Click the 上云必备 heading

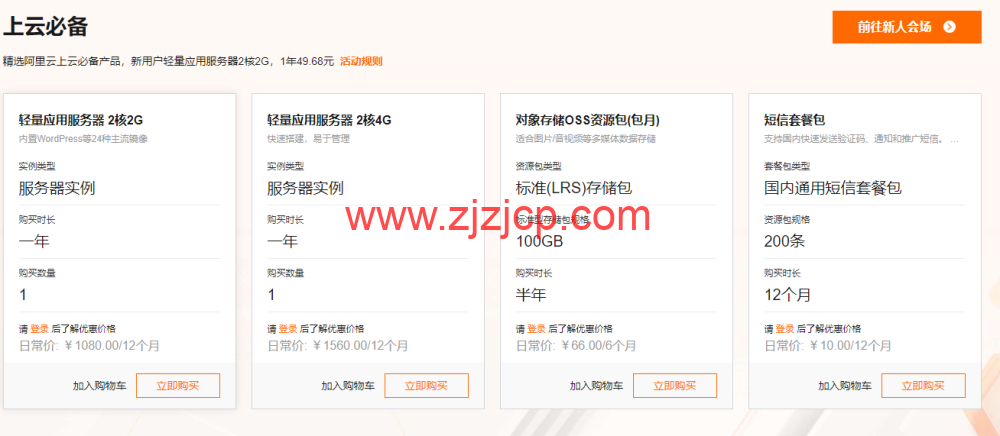pos(45,26)
